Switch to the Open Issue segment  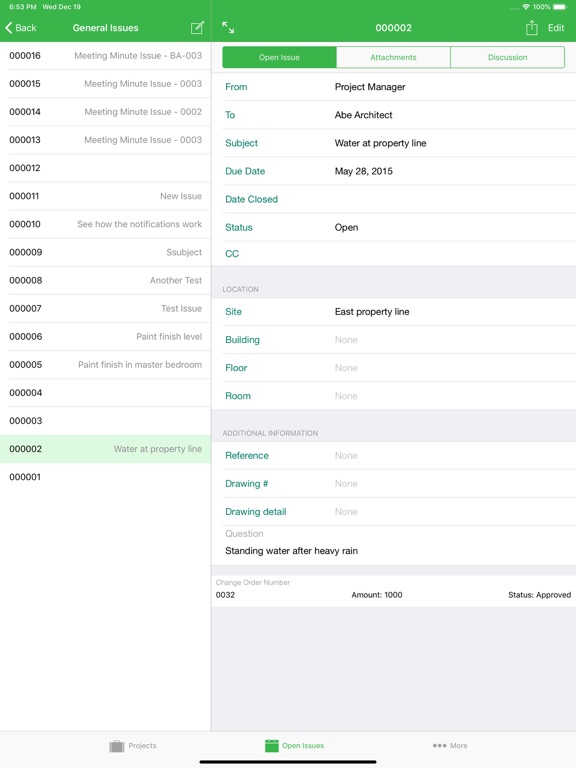tap(279, 57)
